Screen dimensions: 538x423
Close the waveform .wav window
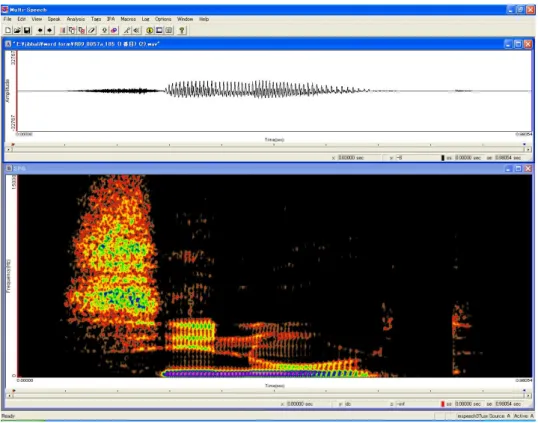[528, 44]
